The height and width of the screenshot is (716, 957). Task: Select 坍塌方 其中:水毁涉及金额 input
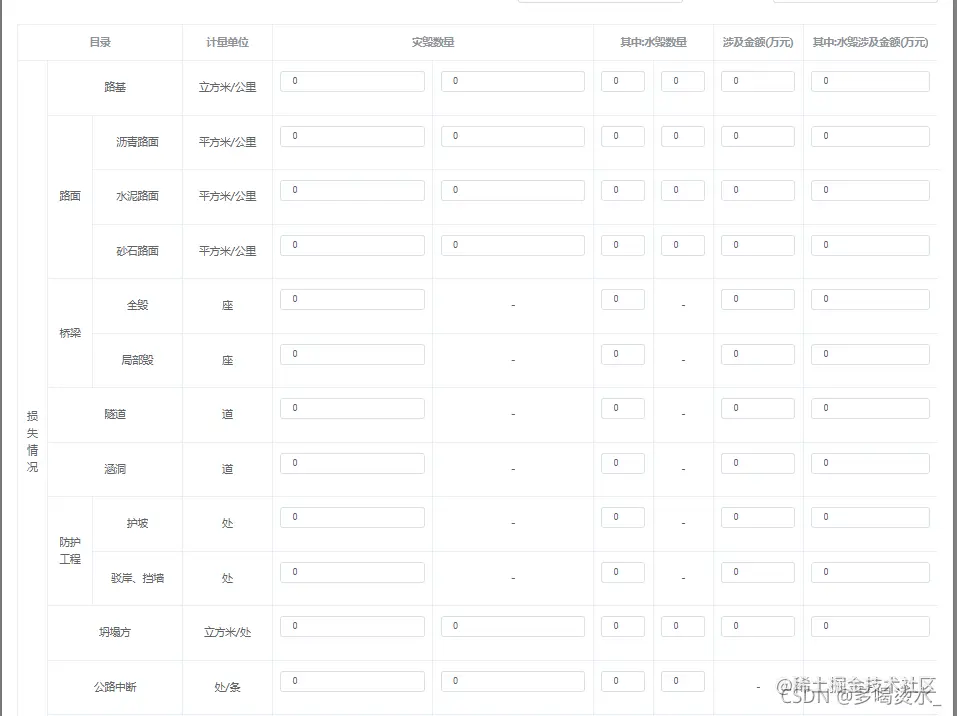pyautogui.click(x=870, y=626)
